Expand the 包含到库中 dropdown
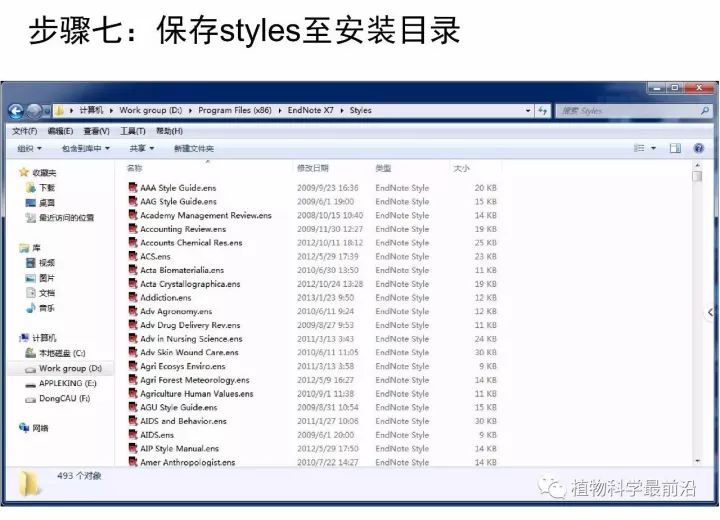This screenshot has width=720, height=520. [x=85, y=148]
